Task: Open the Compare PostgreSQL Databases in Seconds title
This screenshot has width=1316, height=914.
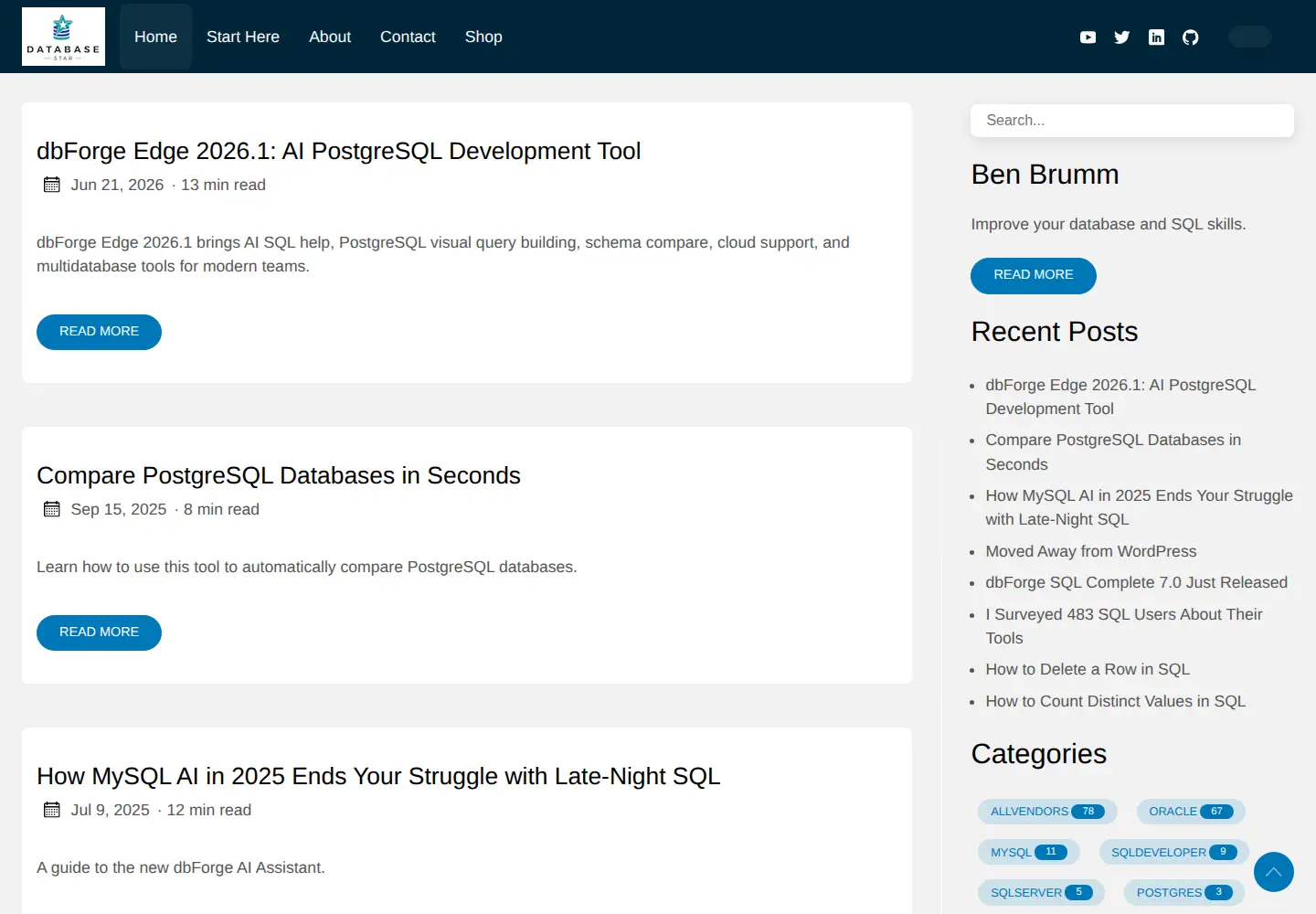Action: pyautogui.click(x=279, y=475)
